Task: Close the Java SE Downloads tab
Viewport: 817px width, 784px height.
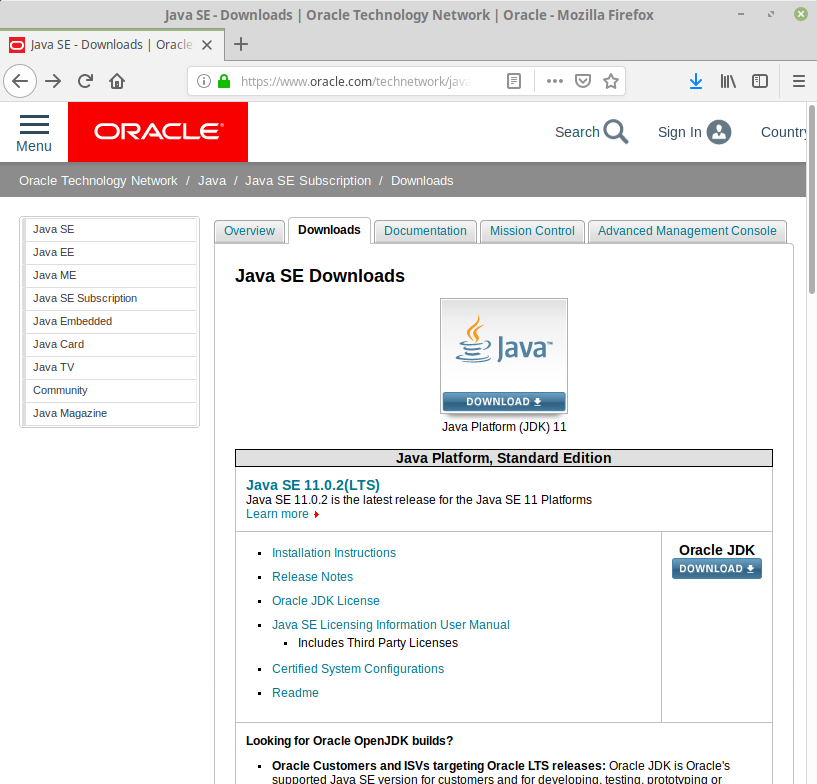Action: coord(207,45)
